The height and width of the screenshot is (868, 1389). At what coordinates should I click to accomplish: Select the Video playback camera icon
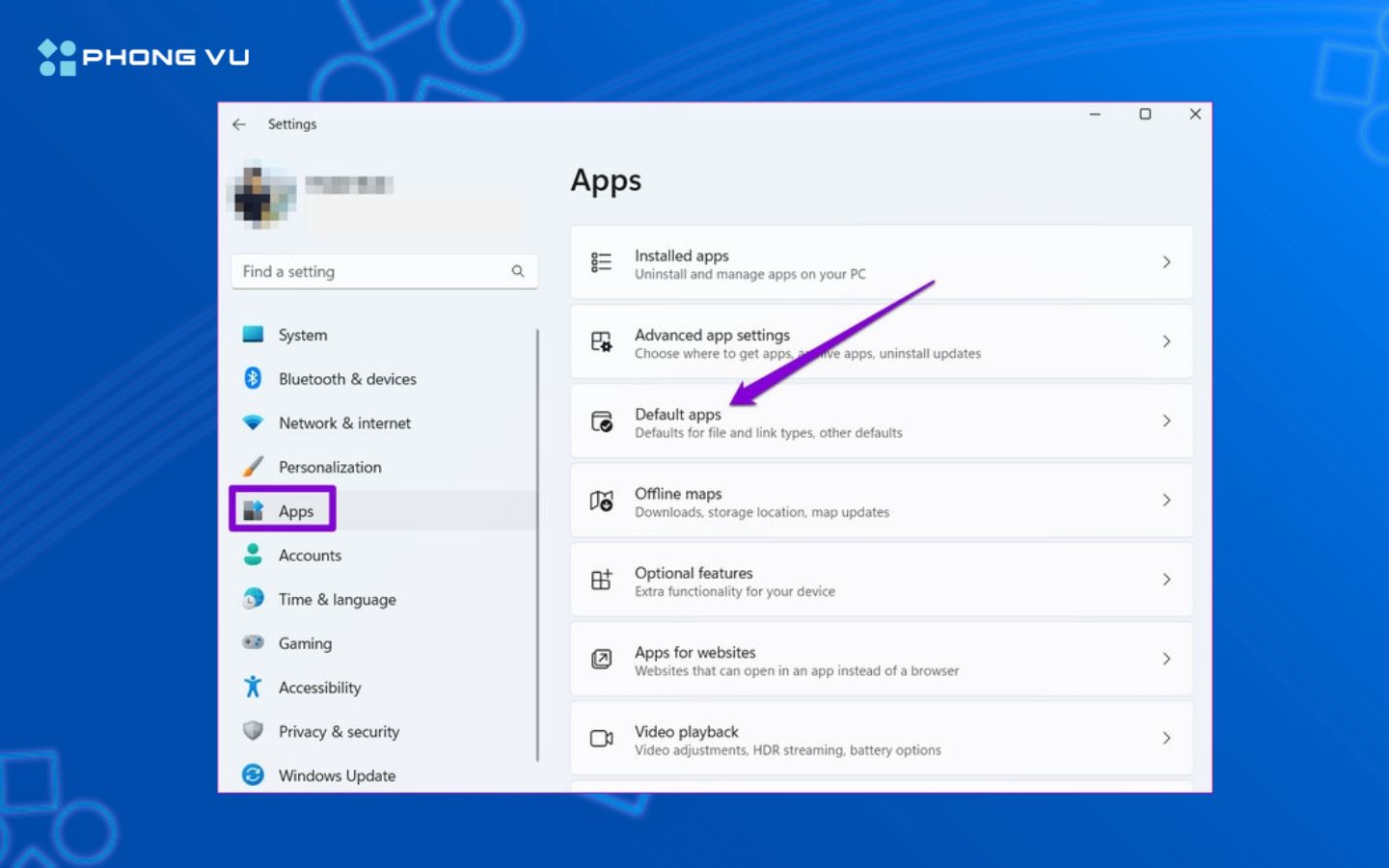pos(600,738)
